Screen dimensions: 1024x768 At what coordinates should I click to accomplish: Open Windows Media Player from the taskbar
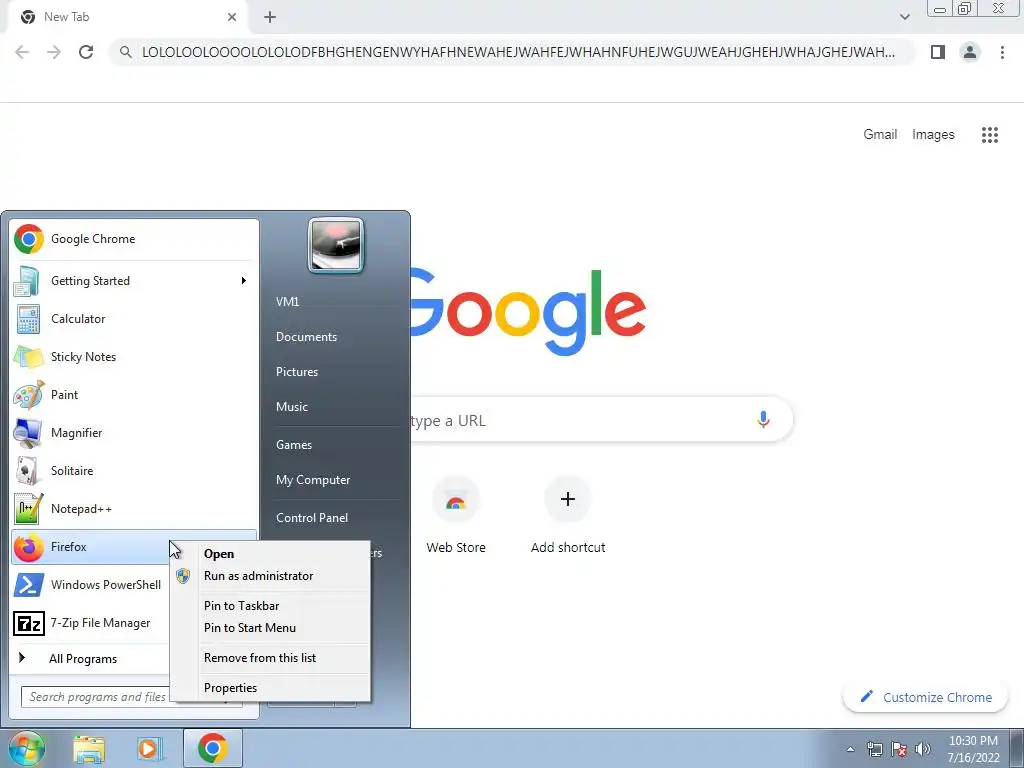(x=150, y=748)
